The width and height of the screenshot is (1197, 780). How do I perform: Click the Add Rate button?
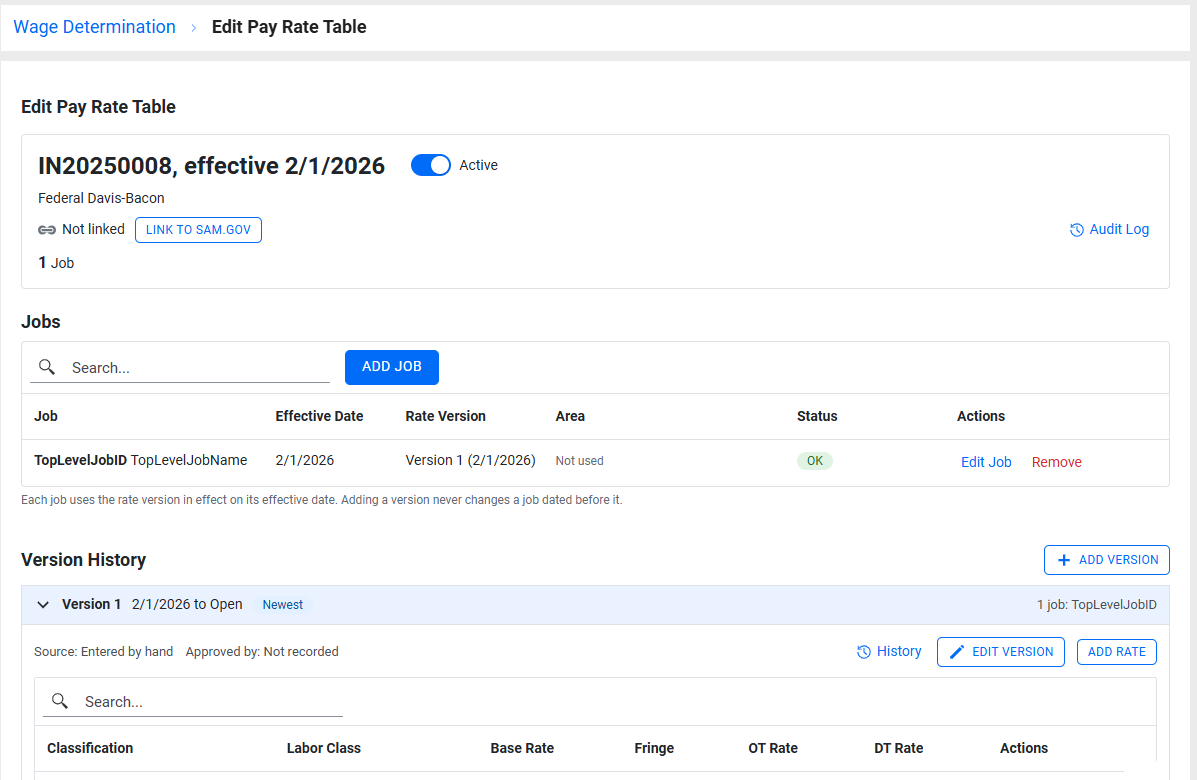click(1117, 652)
